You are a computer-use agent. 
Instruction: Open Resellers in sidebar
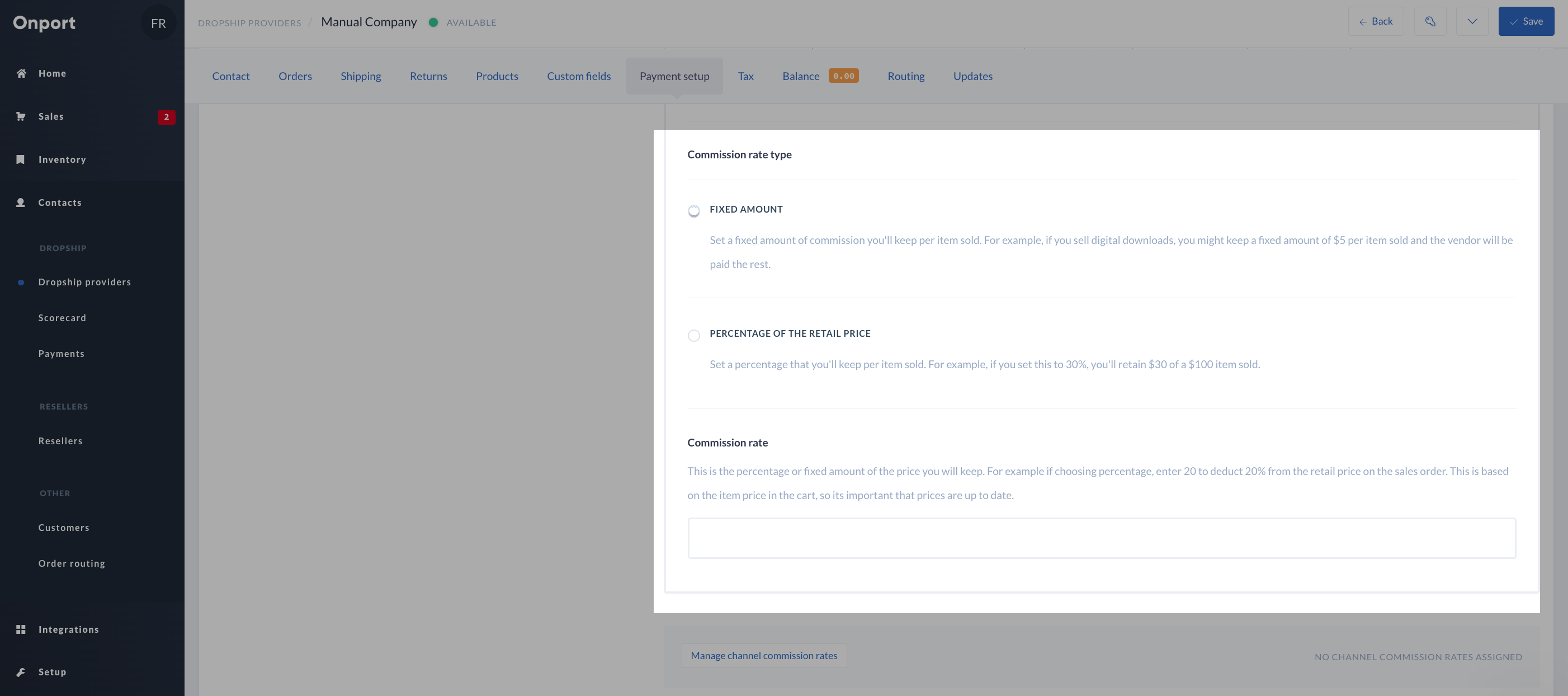tap(60, 441)
